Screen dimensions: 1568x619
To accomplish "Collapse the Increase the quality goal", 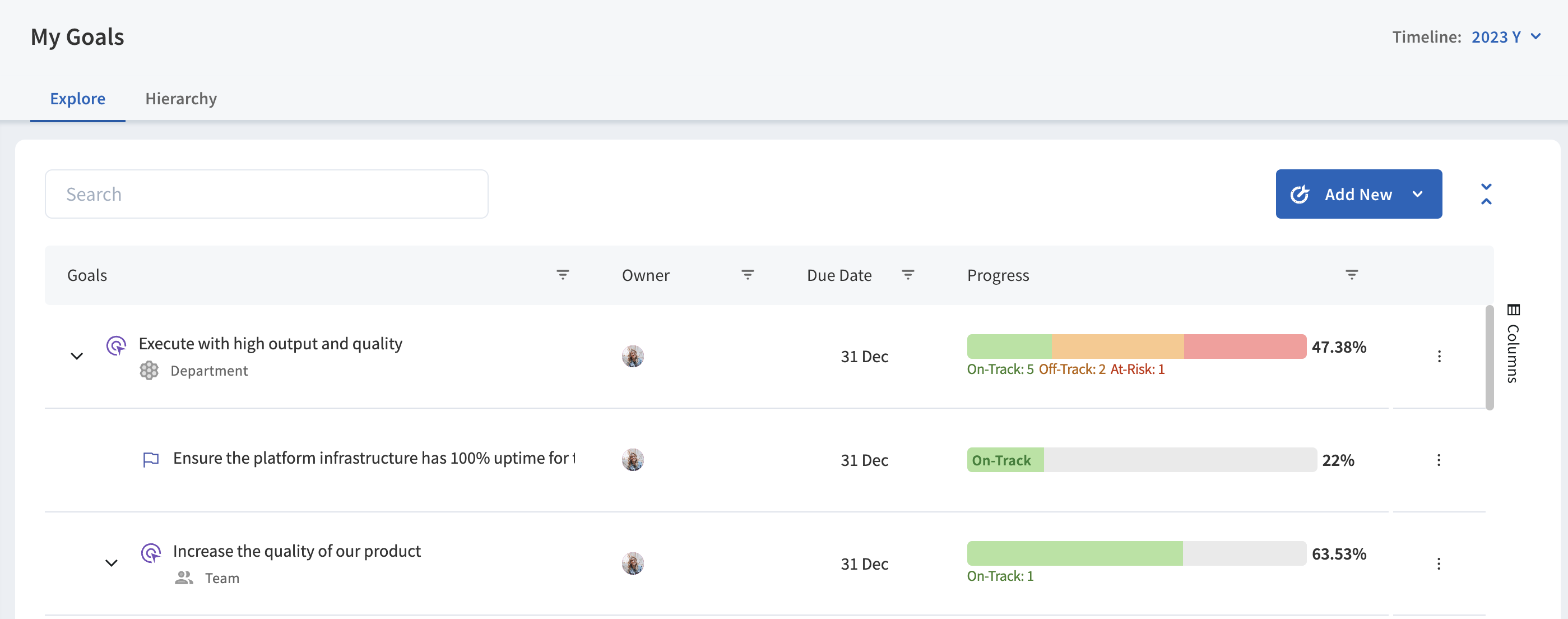I will 112,563.
